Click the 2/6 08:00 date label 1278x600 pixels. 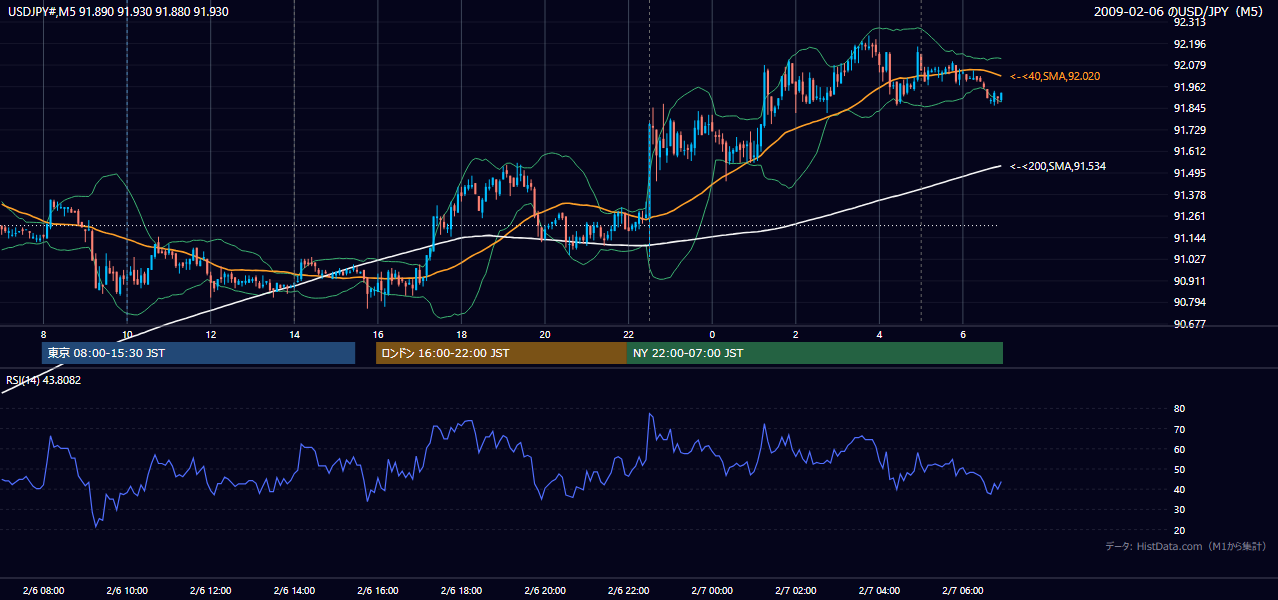43,591
